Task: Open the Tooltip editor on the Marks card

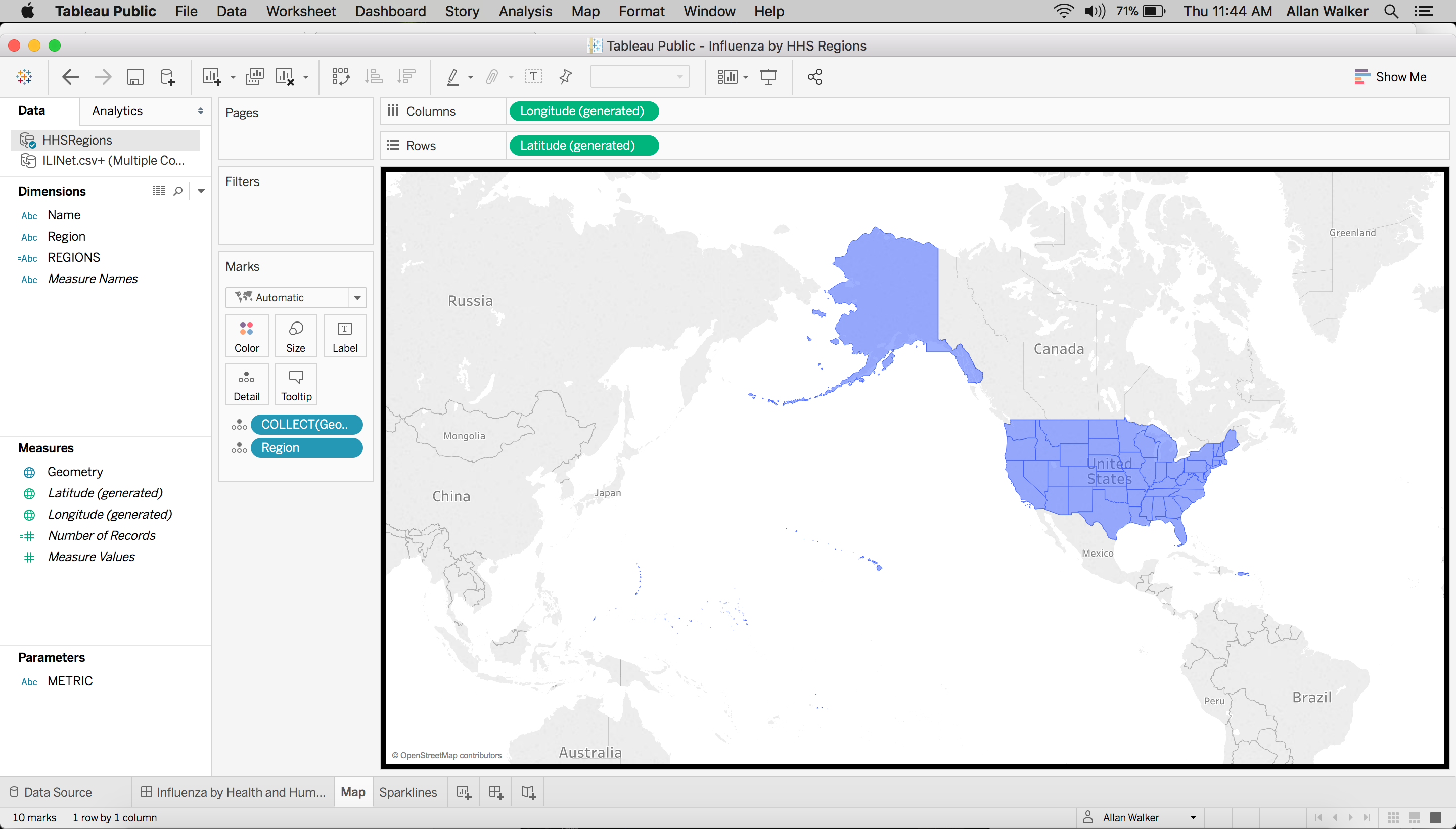Action: pos(296,384)
